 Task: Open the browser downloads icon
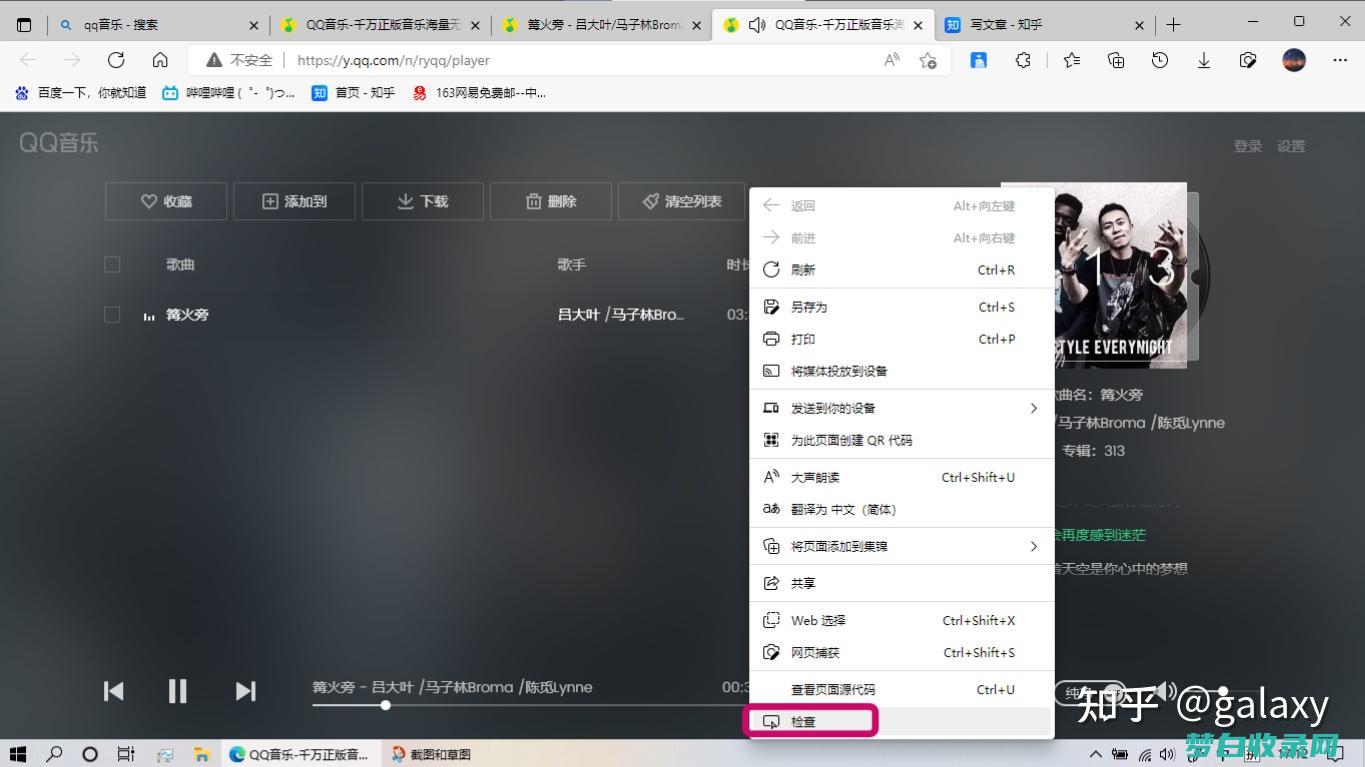click(1204, 60)
